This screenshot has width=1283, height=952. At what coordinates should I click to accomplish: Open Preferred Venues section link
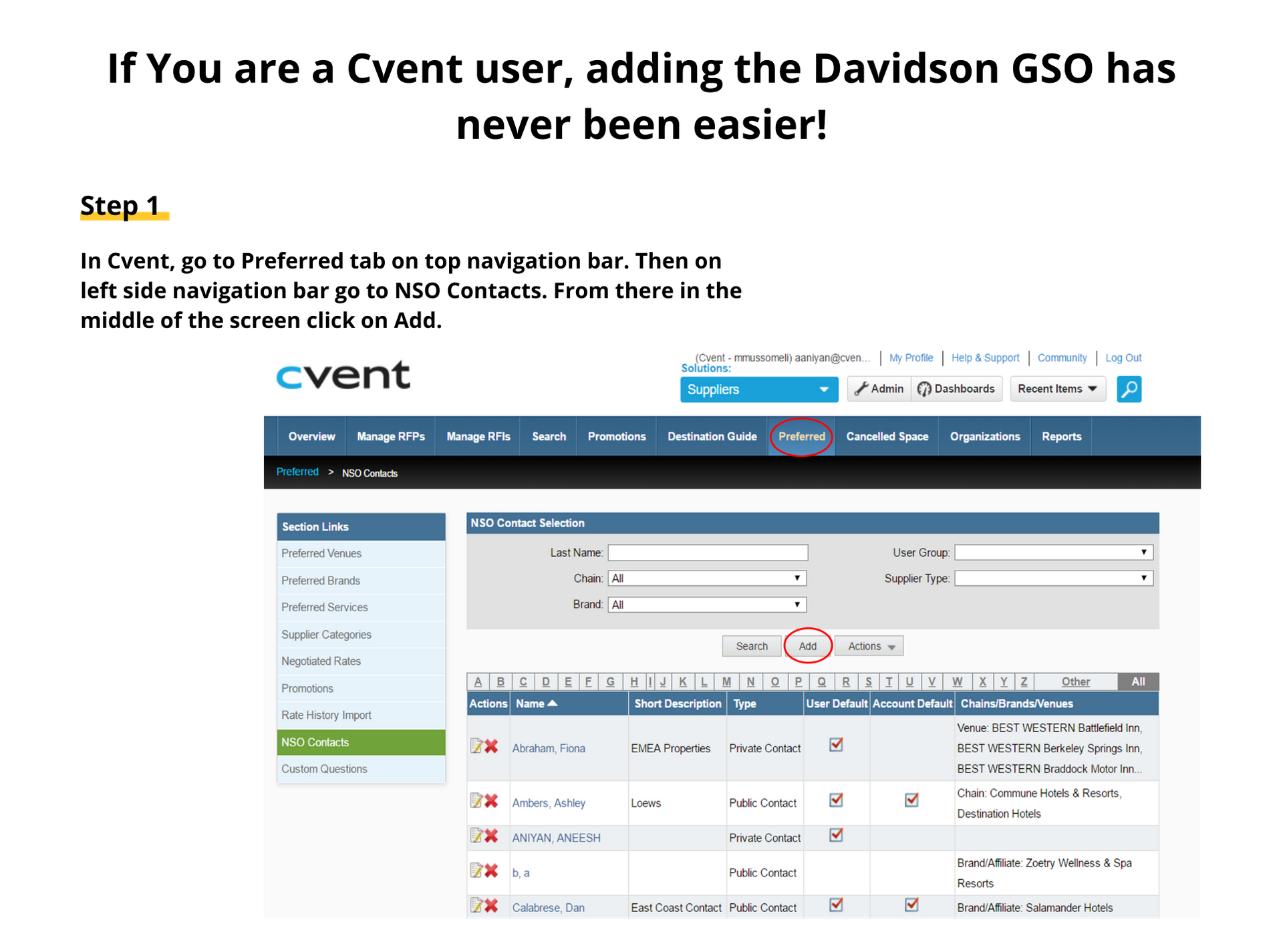(361, 553)
